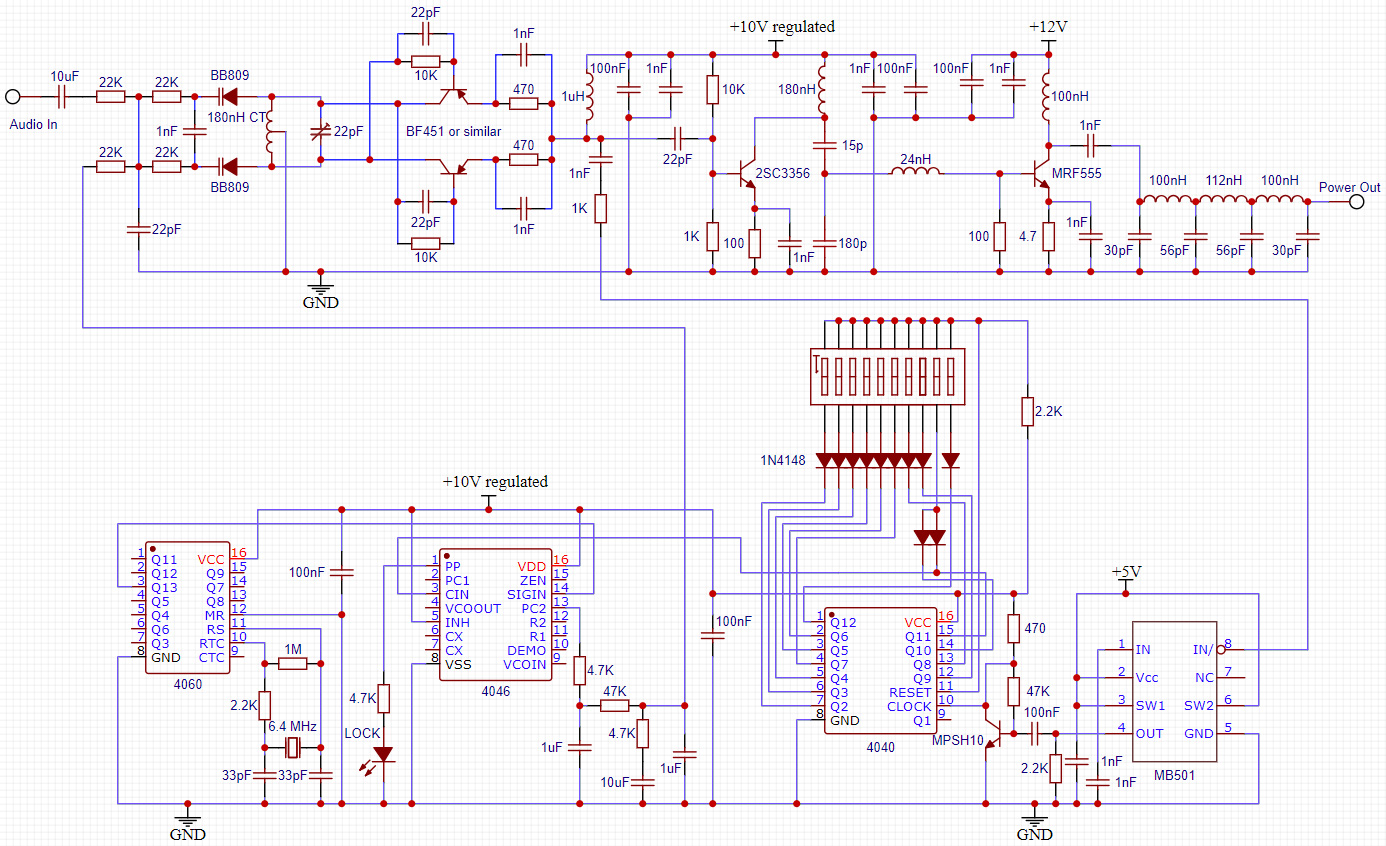Screen dimensions: 1386x846
Task: Click the 15p capacitor symbol
Action: pyautogui.click(x=824, y=146)
